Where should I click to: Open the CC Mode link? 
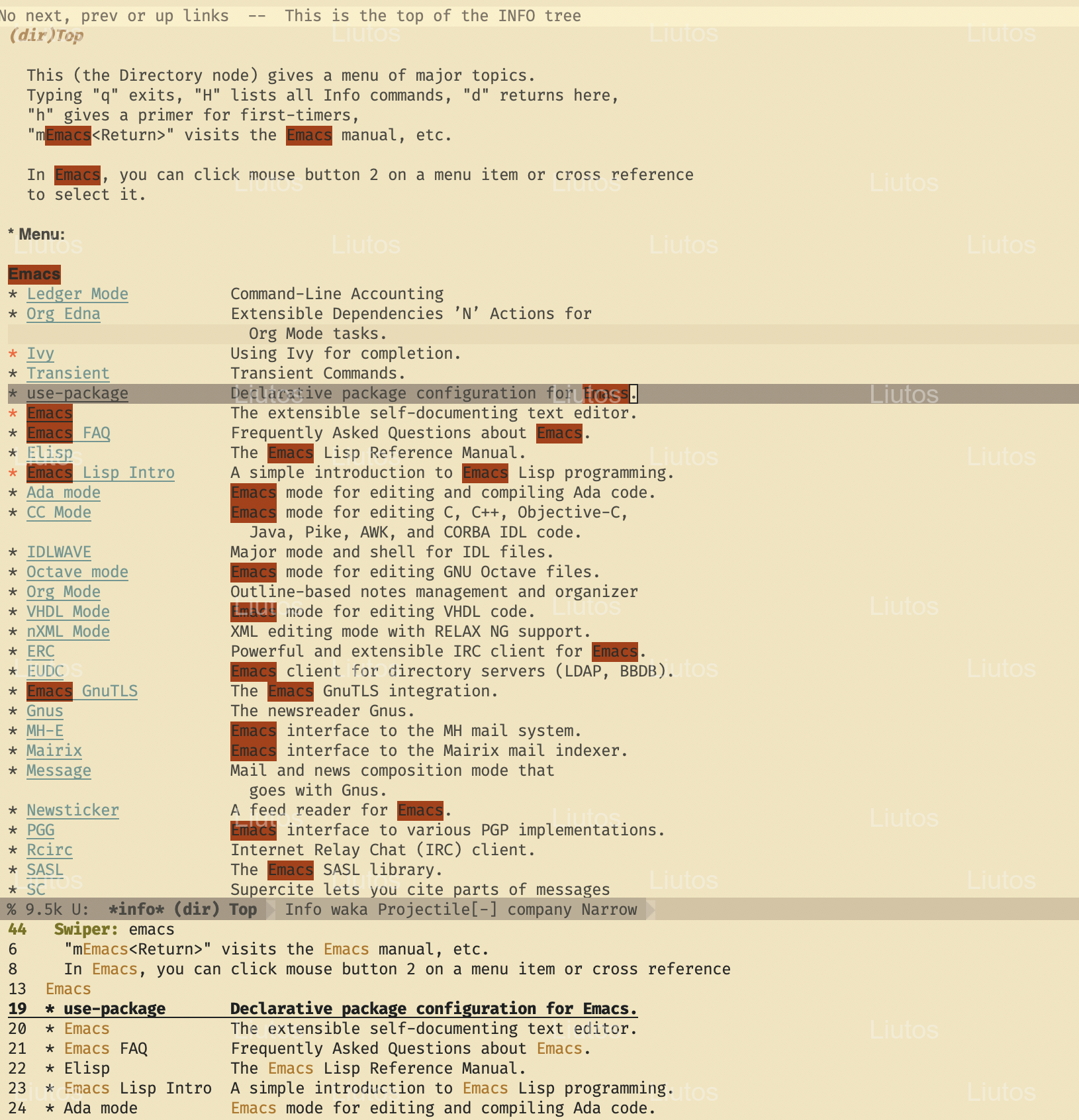(59, 512)
